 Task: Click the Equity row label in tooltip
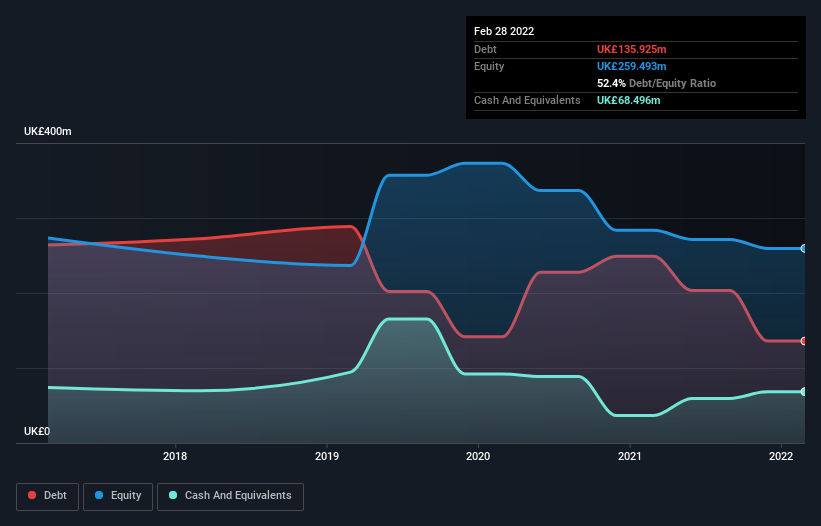point(489,66)
